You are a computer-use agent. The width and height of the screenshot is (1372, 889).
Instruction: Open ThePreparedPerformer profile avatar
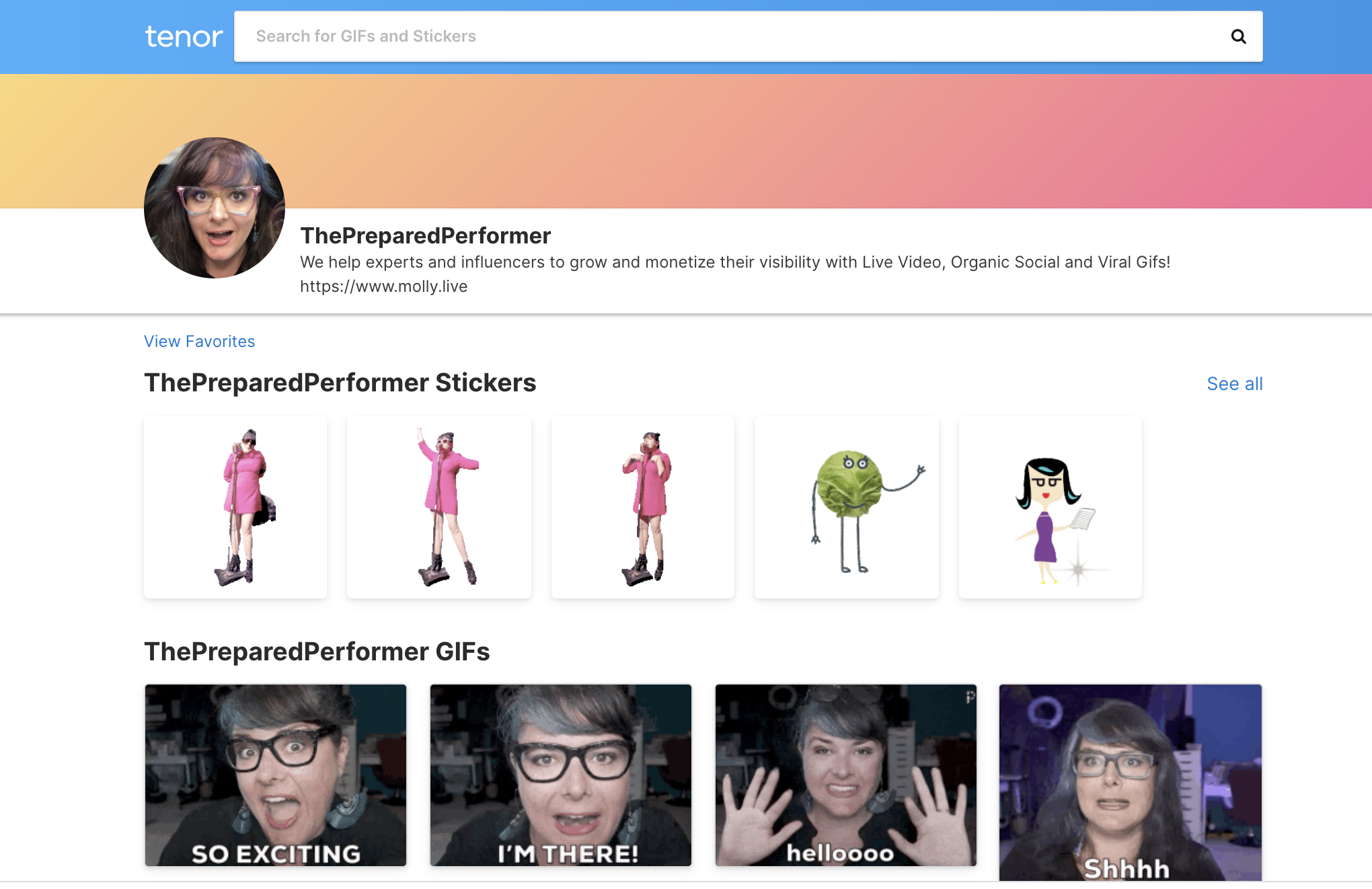point(215,208)
